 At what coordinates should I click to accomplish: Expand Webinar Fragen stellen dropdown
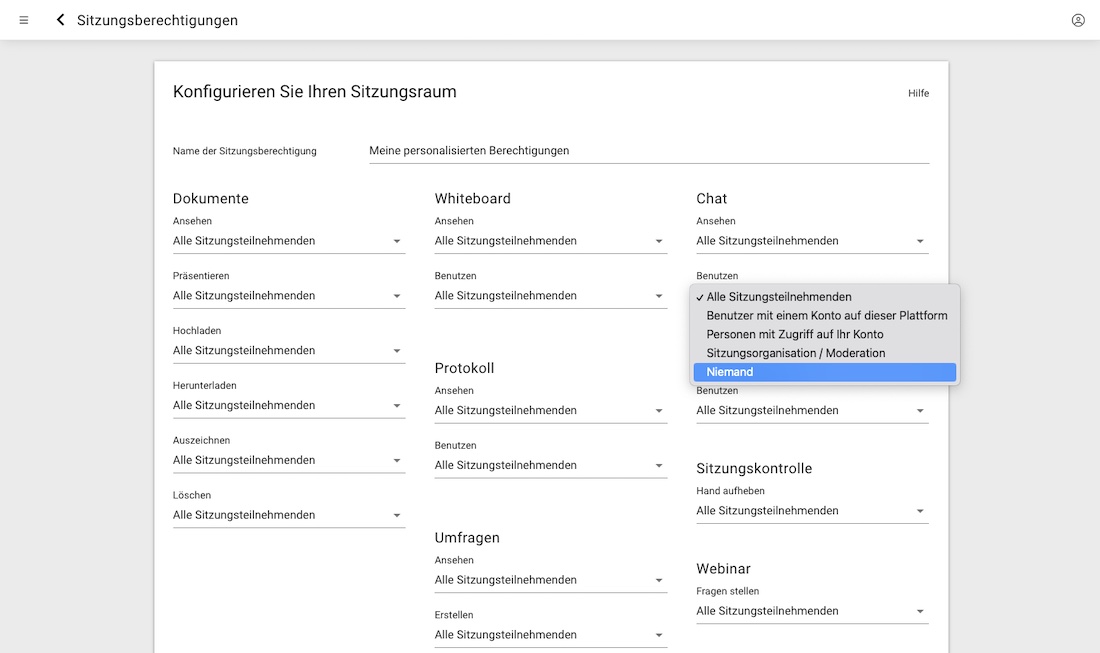pos(812,611)
